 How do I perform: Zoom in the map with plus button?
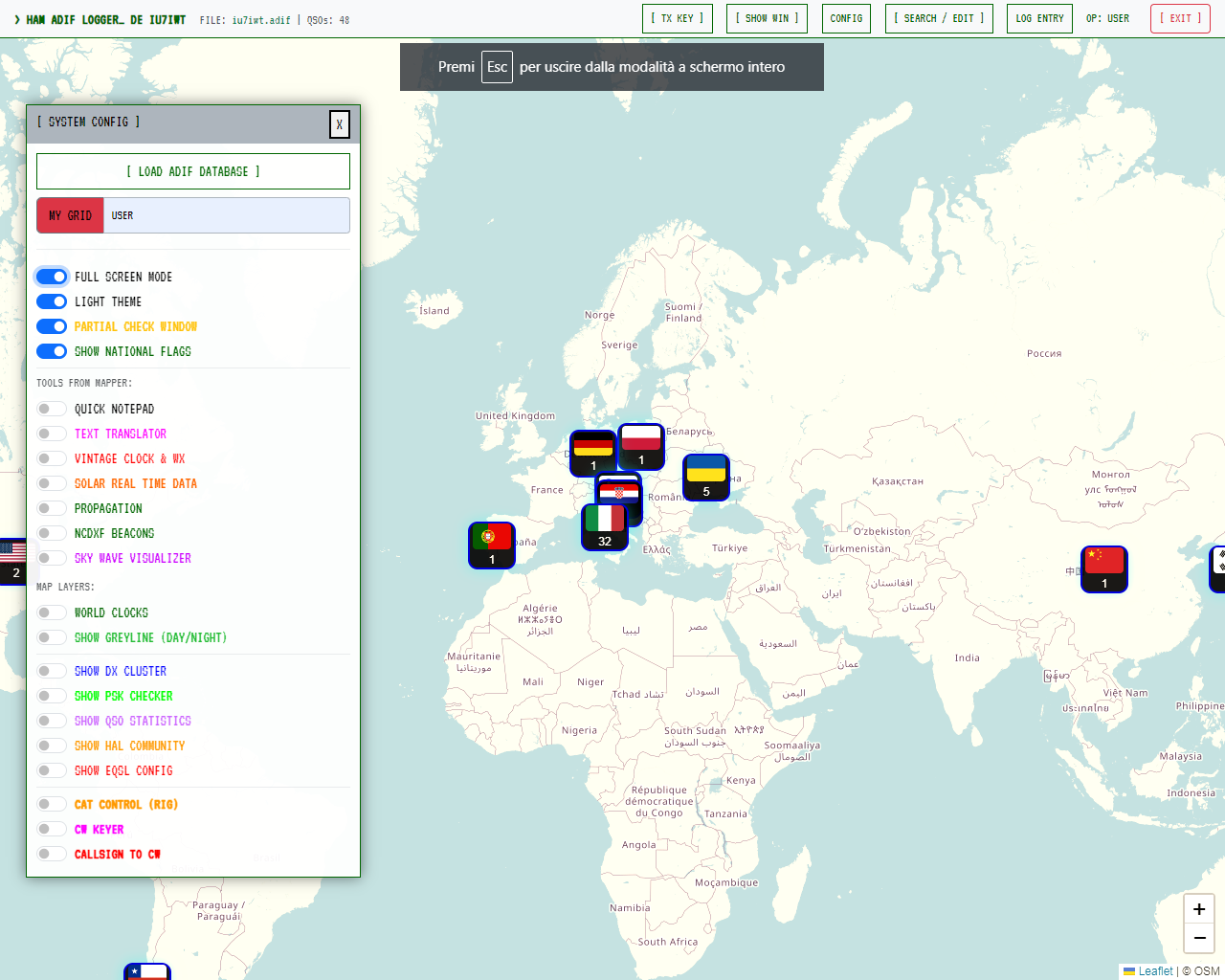[x=1199, y=909]
